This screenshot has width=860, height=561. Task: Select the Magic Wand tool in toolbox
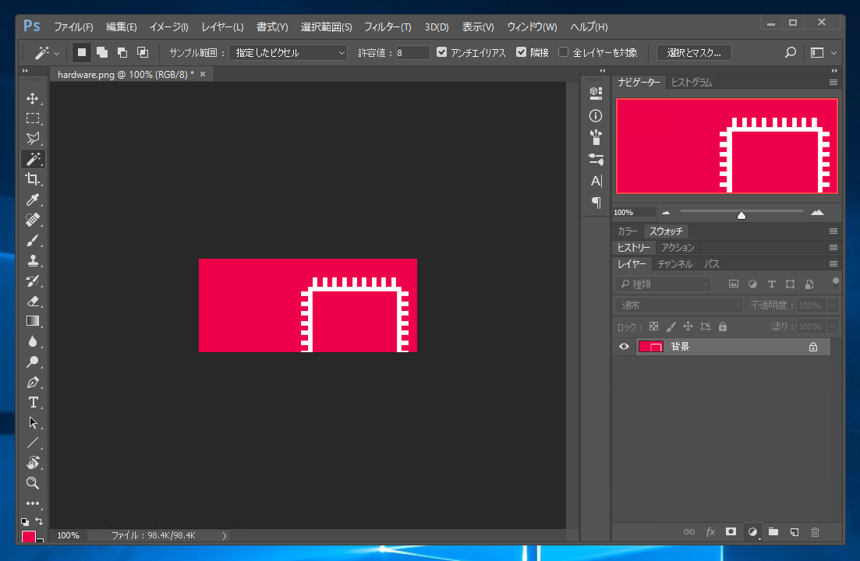point(32,159)
